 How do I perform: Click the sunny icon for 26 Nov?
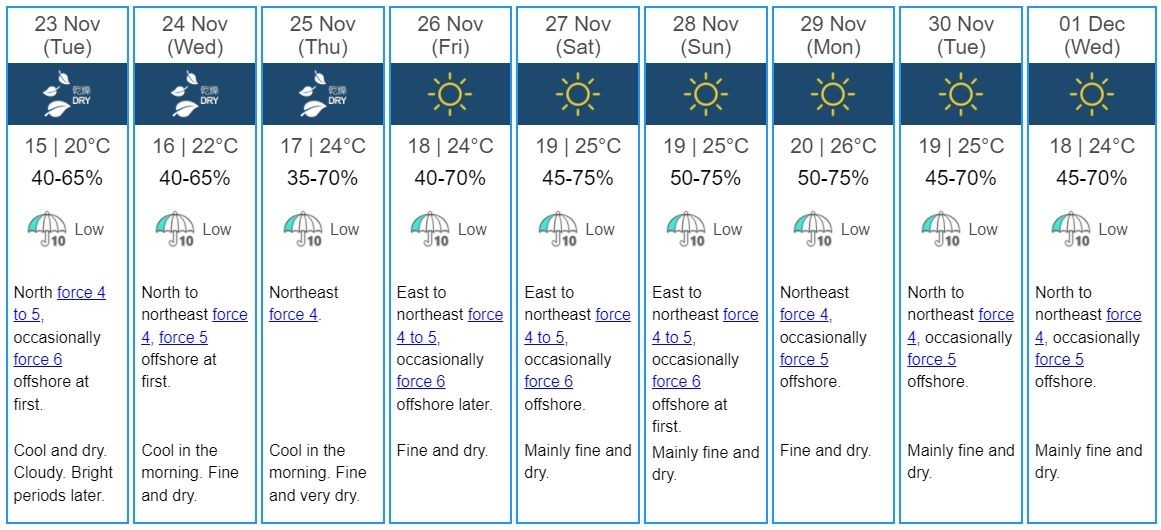pos(449,95)
